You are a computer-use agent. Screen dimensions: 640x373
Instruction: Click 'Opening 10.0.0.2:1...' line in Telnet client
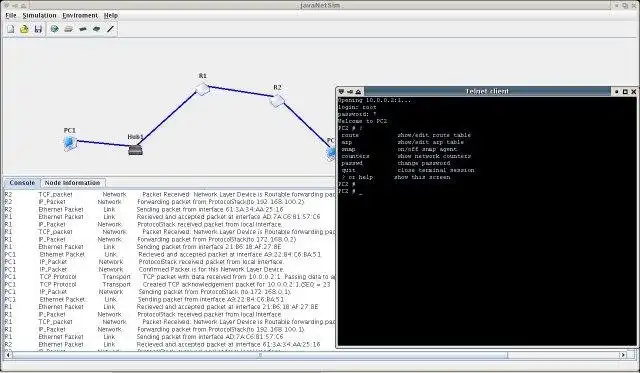(x=374, y=100)
